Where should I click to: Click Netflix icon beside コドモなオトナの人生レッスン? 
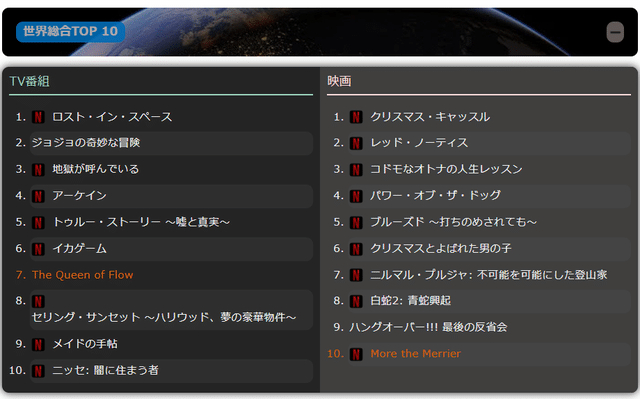356,169
